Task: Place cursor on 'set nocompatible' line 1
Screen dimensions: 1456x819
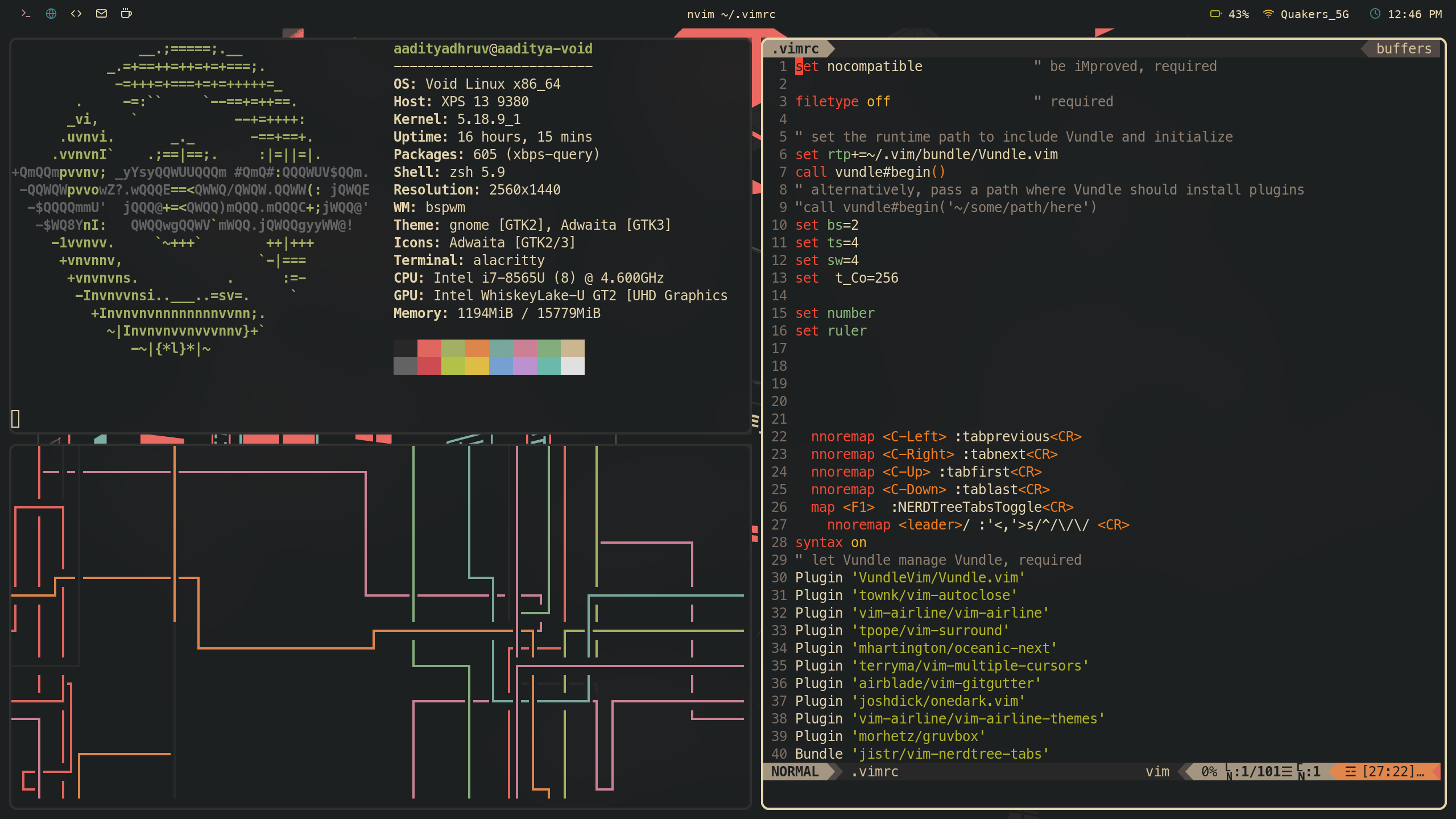Action: pyautogui.click(x=859, y=67)
